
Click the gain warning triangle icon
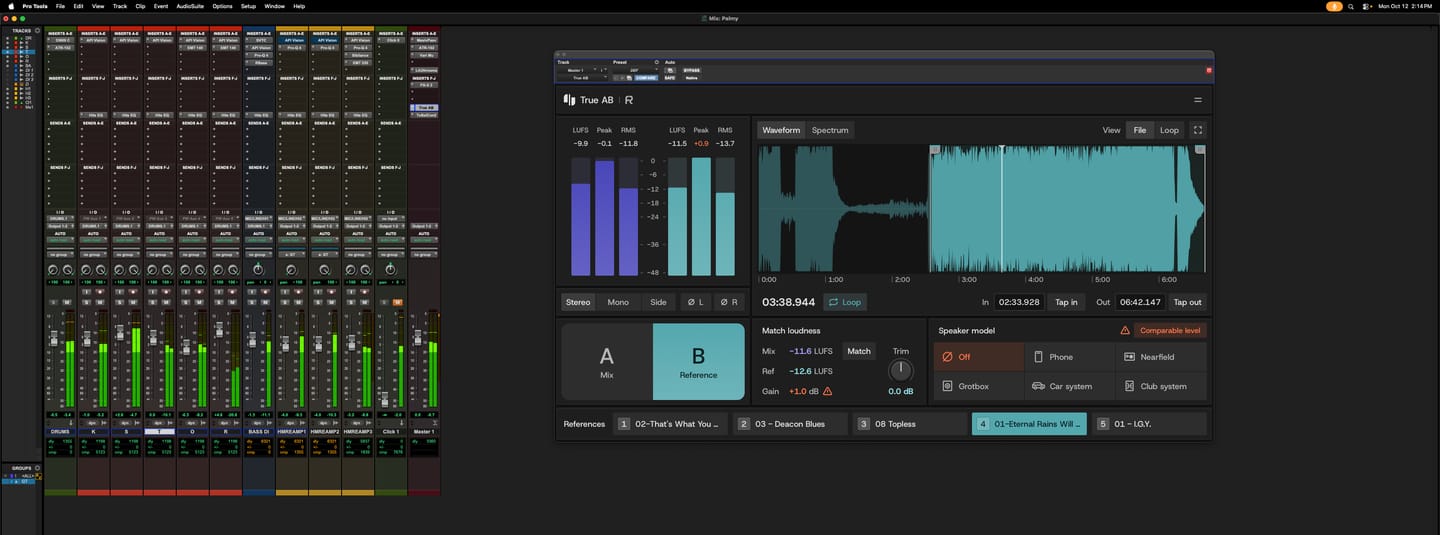(827, 391)
